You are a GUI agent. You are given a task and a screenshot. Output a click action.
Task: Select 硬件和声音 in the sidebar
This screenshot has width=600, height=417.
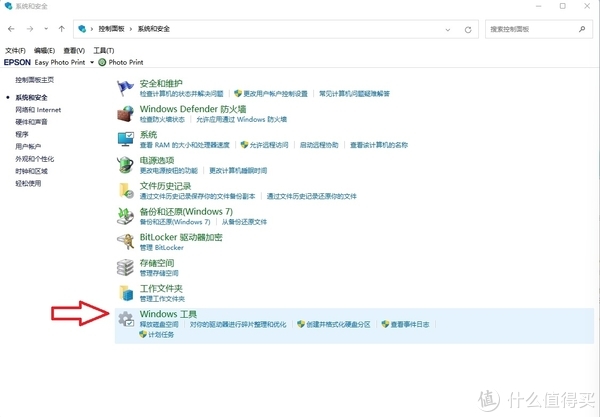pos(31,122)
